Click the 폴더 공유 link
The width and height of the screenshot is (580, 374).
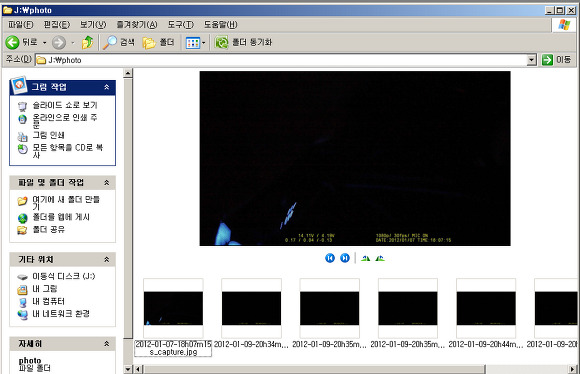[x=48, y=229]
